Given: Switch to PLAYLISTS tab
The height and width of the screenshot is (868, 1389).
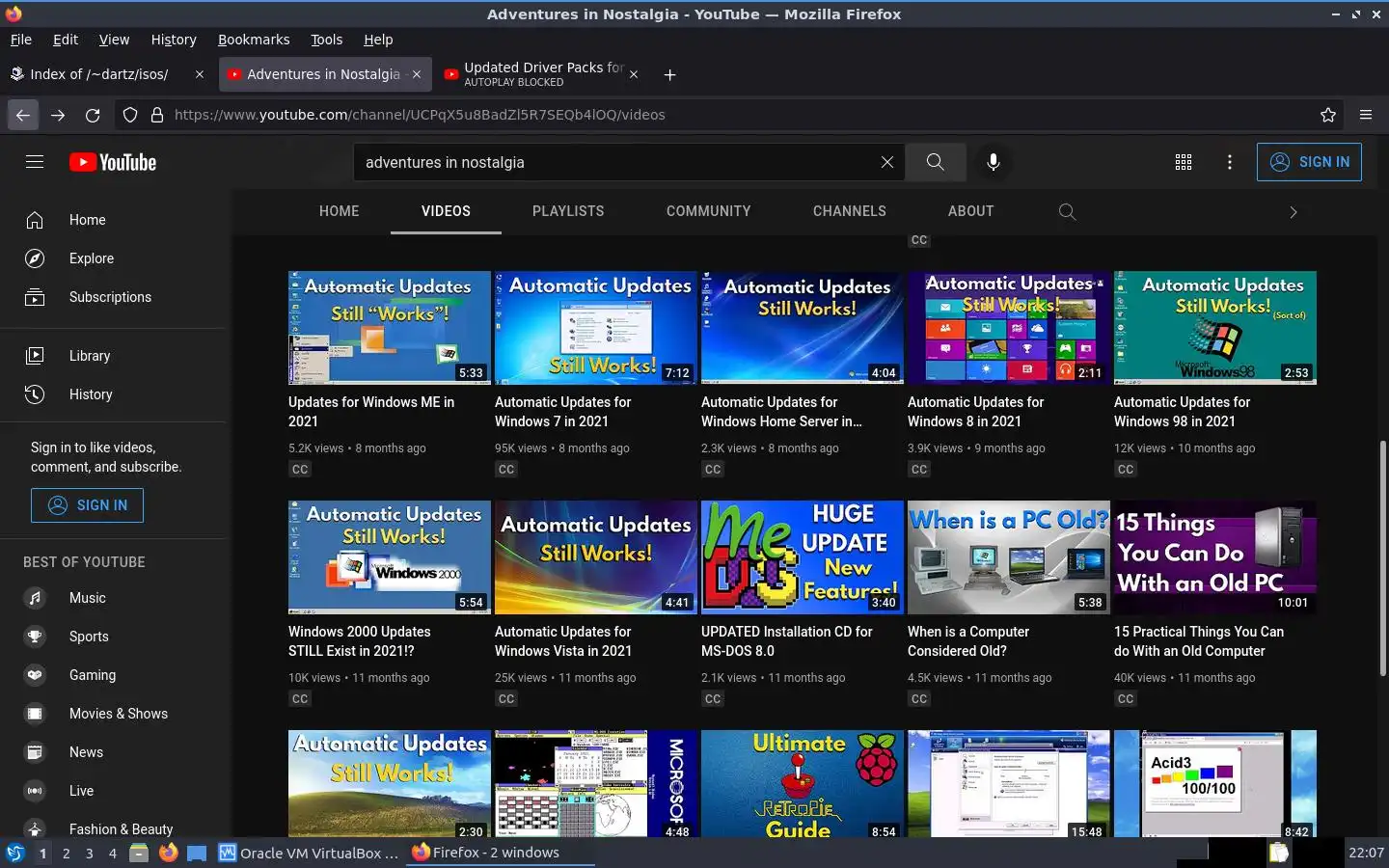Looking at the screenshot, I should (568, 211).
